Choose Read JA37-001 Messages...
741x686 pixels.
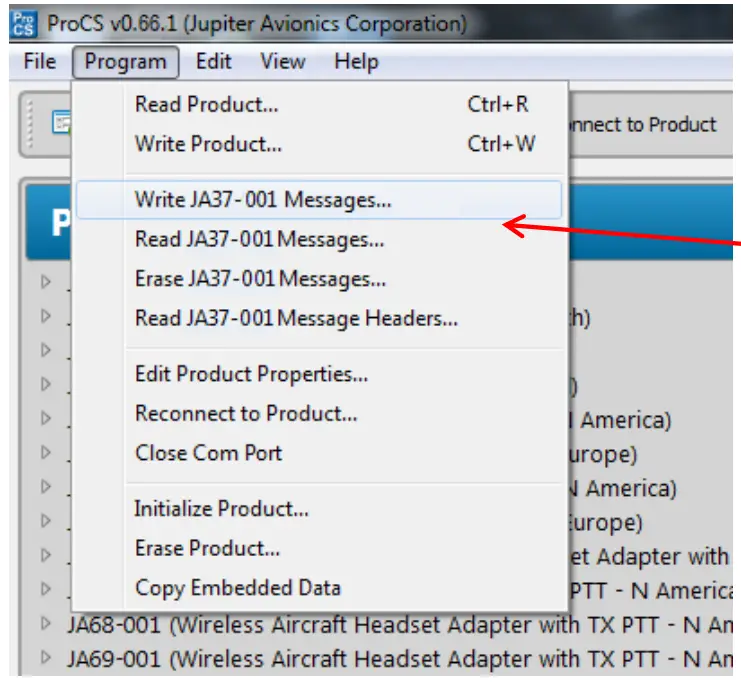click(x=319, y=239)
